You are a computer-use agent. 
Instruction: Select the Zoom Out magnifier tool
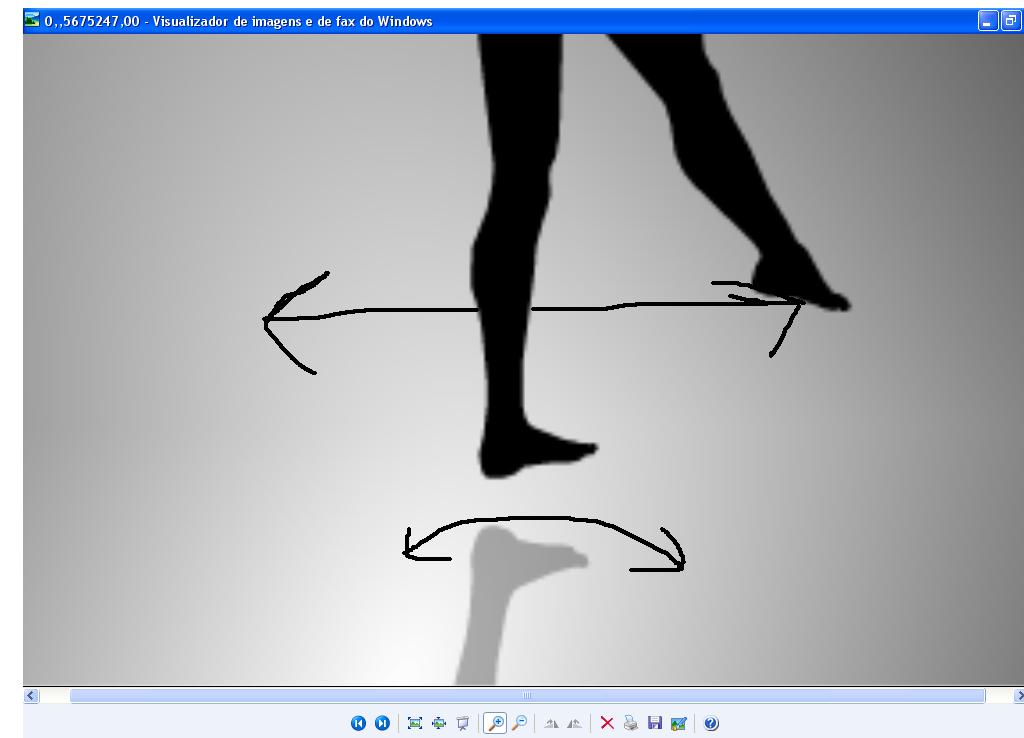coord(520,723)
